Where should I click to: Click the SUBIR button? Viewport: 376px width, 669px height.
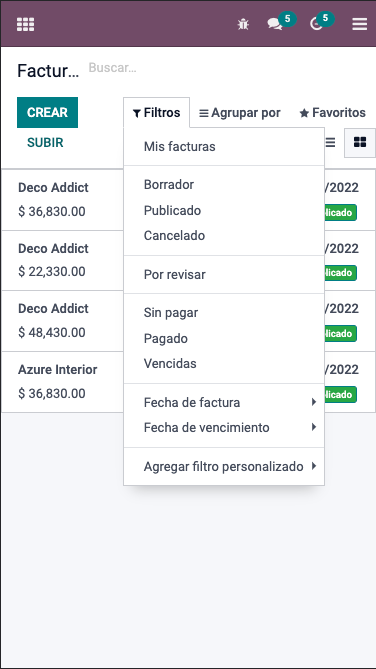tap(45, 143)
